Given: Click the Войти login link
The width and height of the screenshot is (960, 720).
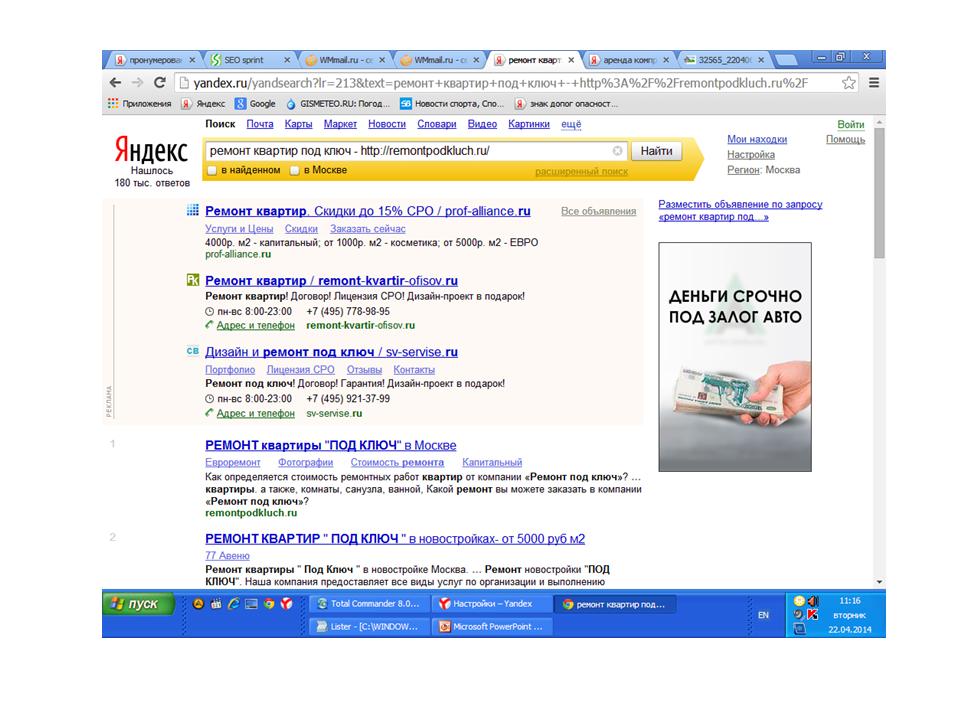Looking at the screenshot, I should [x=850, y=124].
